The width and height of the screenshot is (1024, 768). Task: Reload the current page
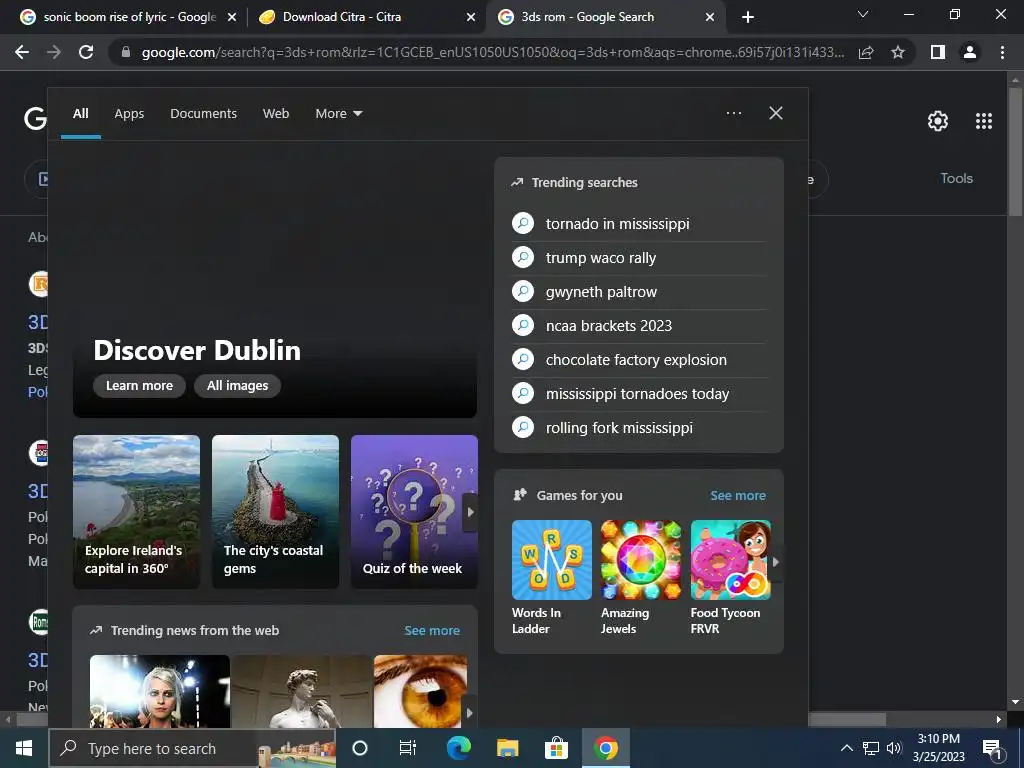point(86,52)
